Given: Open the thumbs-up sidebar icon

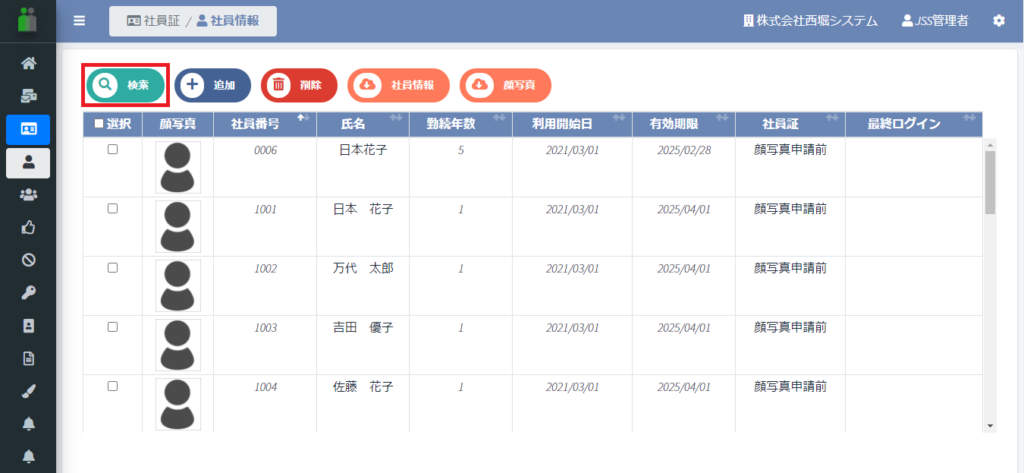Looking at the screenshot, I should (x=28, y=227).
